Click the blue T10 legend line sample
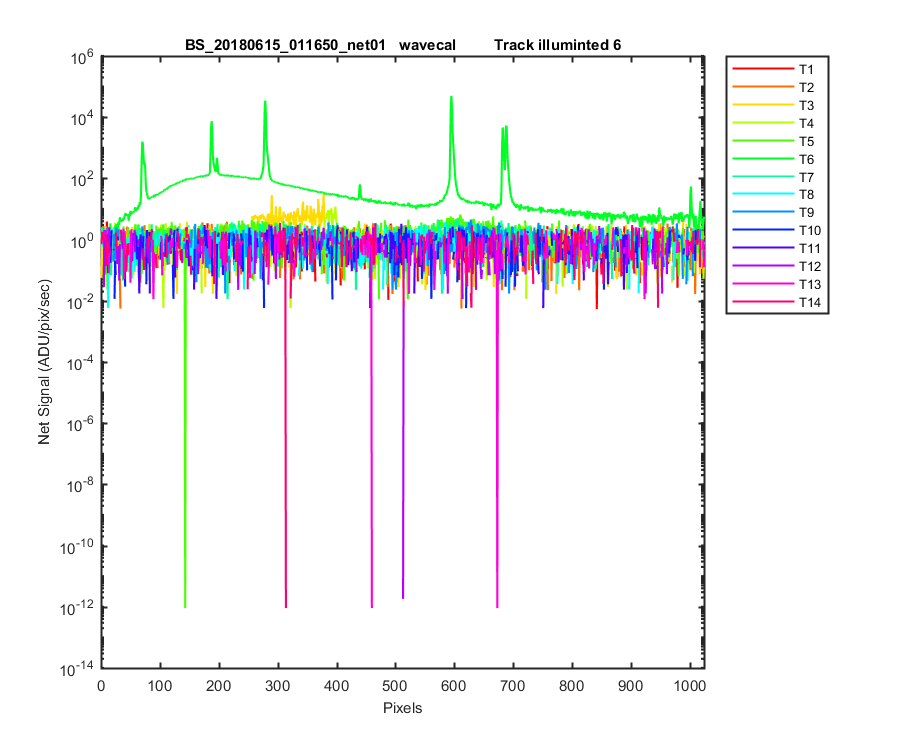Screen dimensions: 900x750 point(763,230)
